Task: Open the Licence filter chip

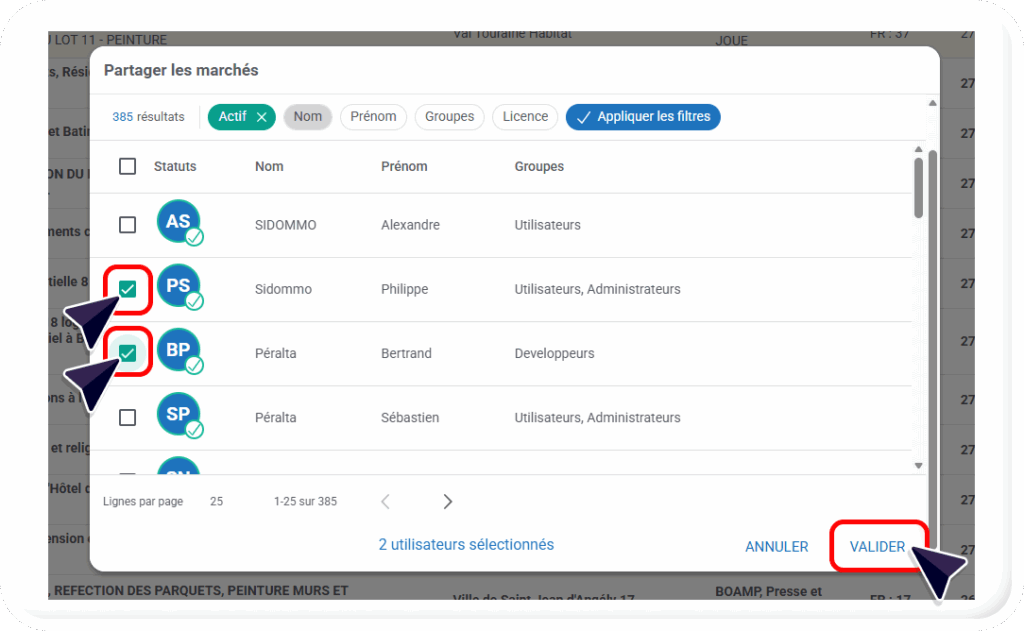Action: [525, 117]
